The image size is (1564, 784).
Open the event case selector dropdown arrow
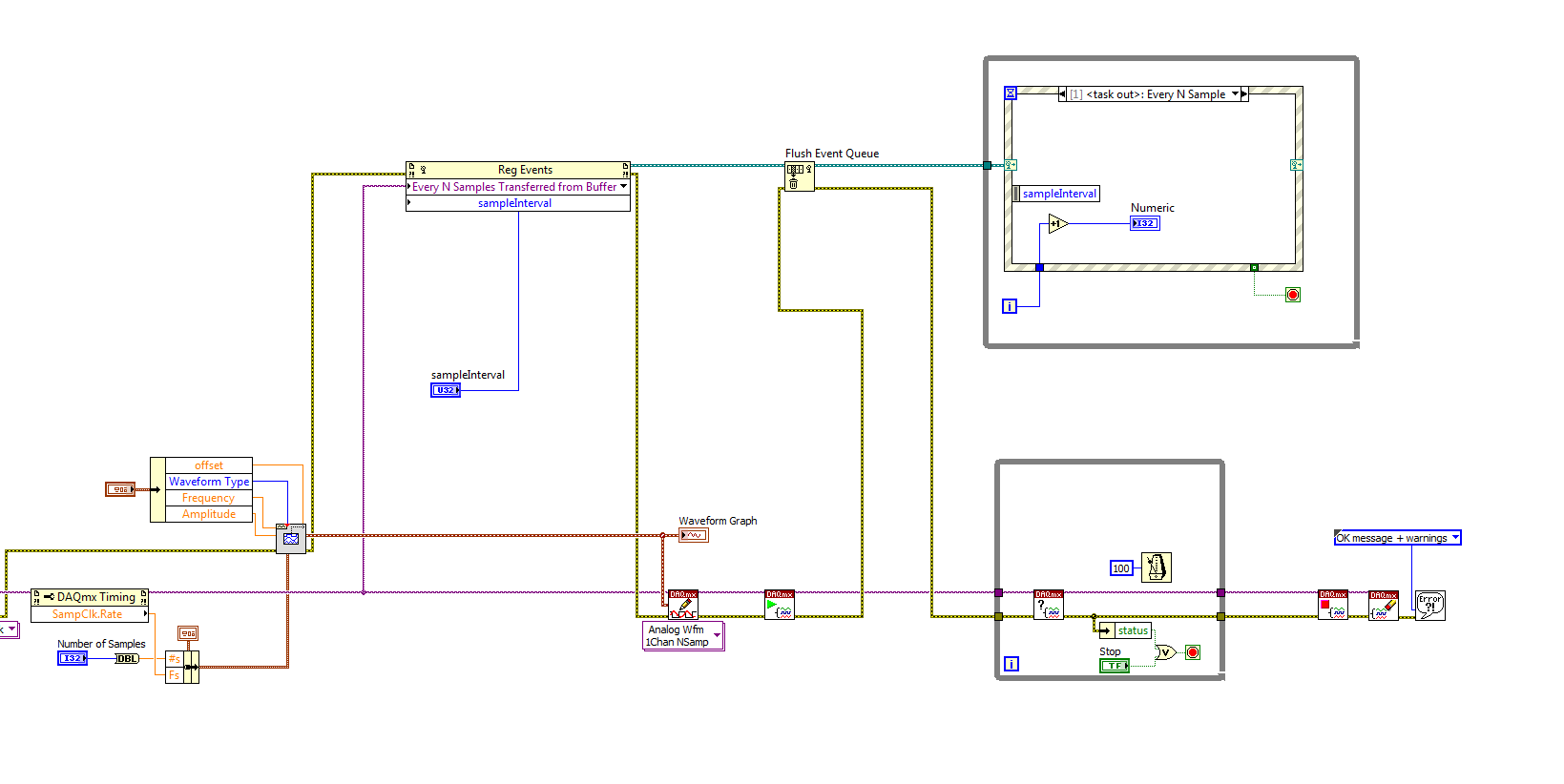(x=1235, y=94)
